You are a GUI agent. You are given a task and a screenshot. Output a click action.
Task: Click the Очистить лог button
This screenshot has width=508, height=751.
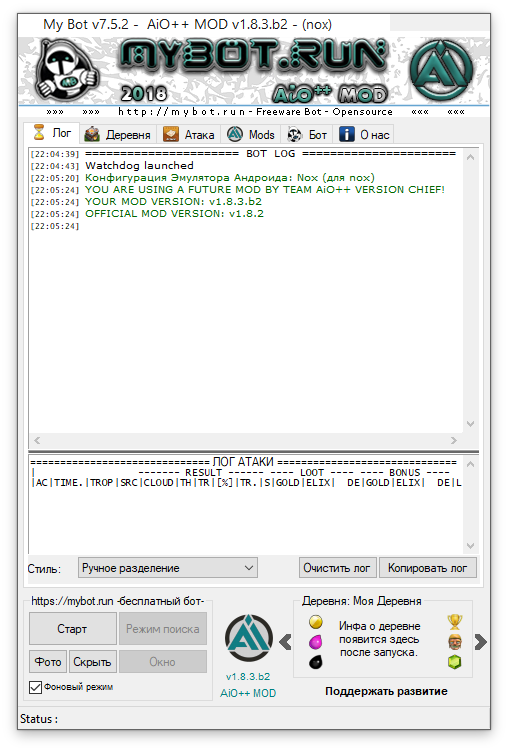click(x=337, y=568)
